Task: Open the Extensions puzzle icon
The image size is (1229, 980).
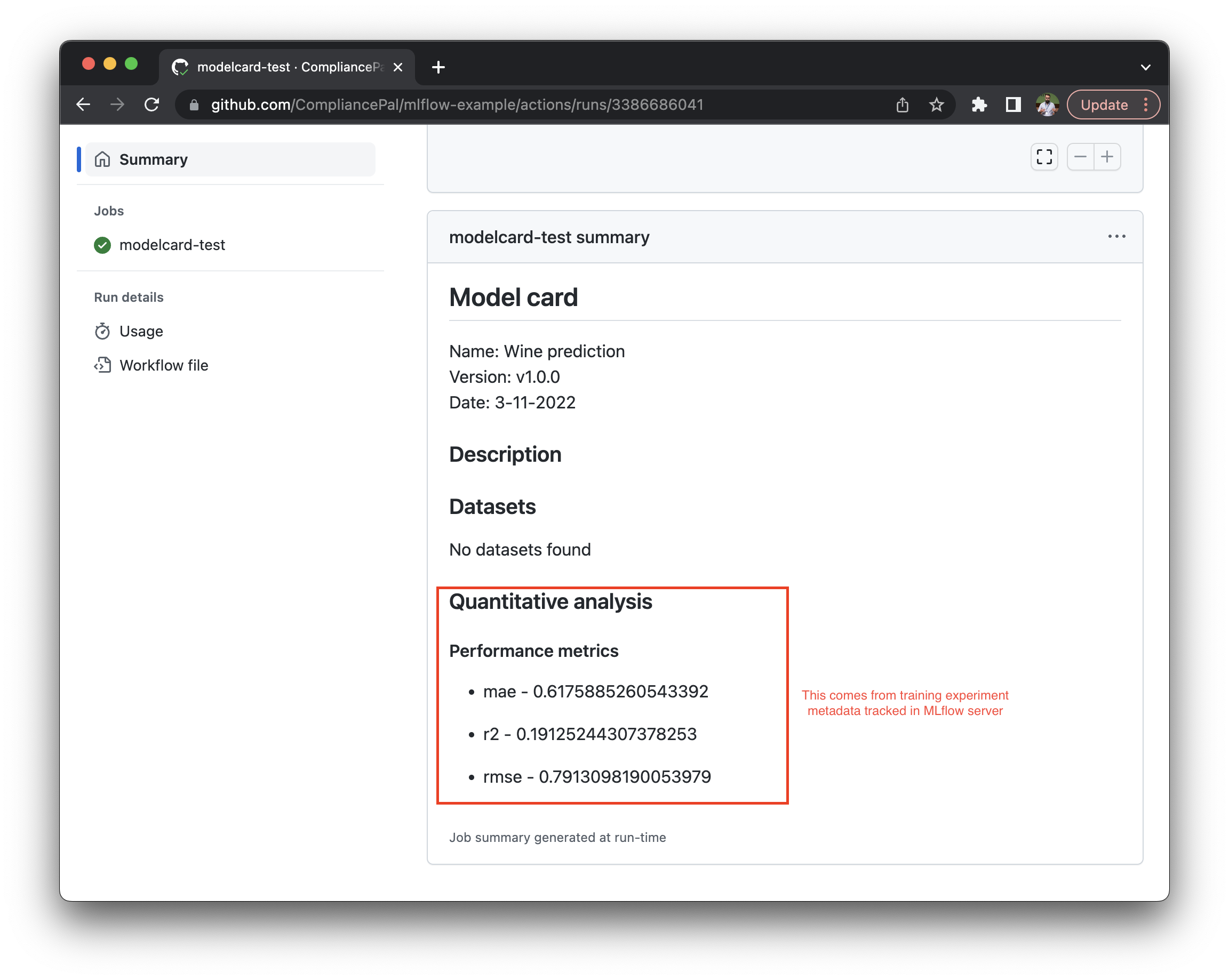Action: tap(979, 105)
